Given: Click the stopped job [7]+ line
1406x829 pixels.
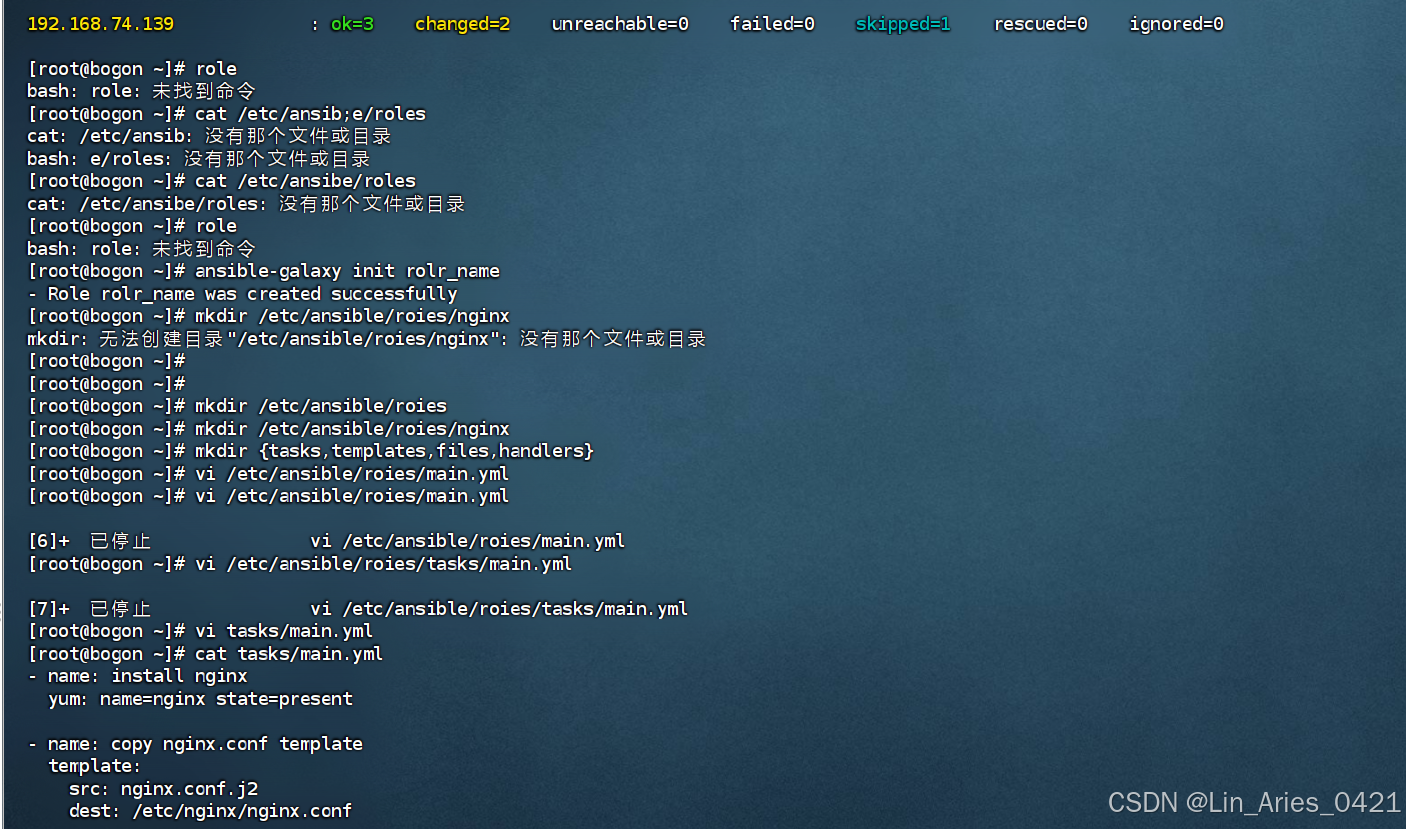Looking at the screenshot, I should pyautogui.click(x=358, y=609).
